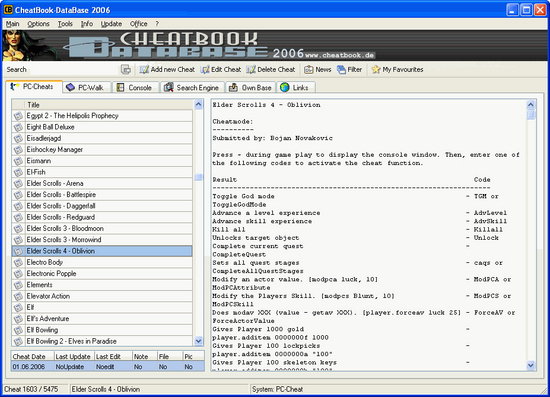Click the www.cheatbook.de banner link
Viewport: 550px width, 397px height.
[x=339, y=55]
